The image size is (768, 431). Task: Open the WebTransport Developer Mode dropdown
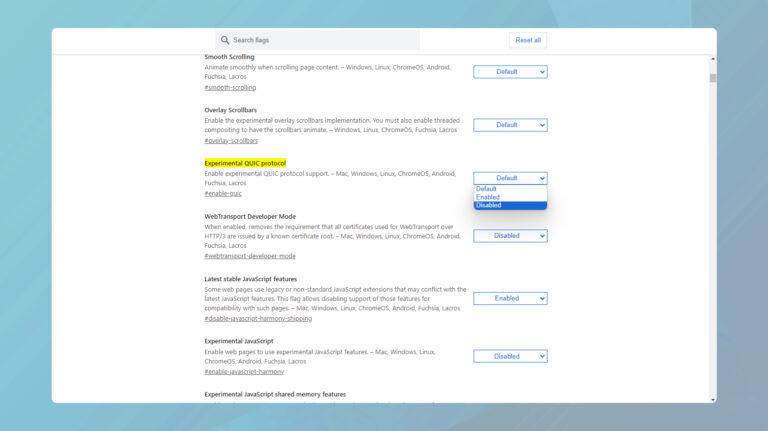(510, 236)
